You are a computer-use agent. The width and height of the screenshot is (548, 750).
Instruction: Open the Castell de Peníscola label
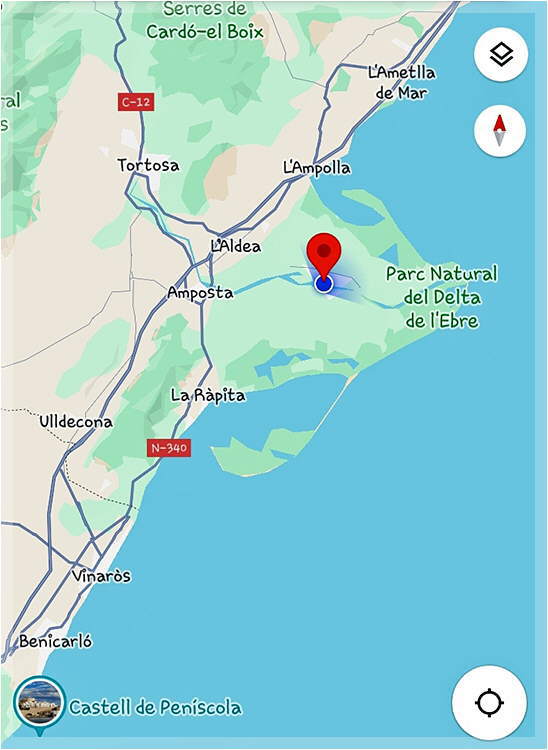[155, 707]
